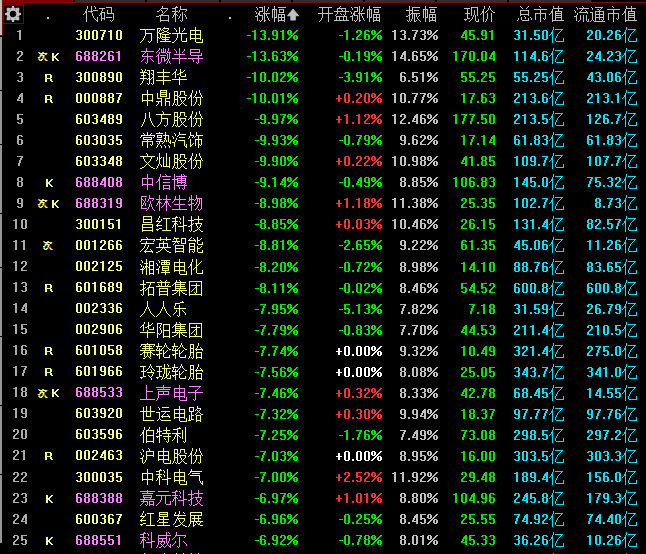This screenshot has width=646, height=554.
Task: Click the K marker on 科威尔 row
Action: click(48, 540)
